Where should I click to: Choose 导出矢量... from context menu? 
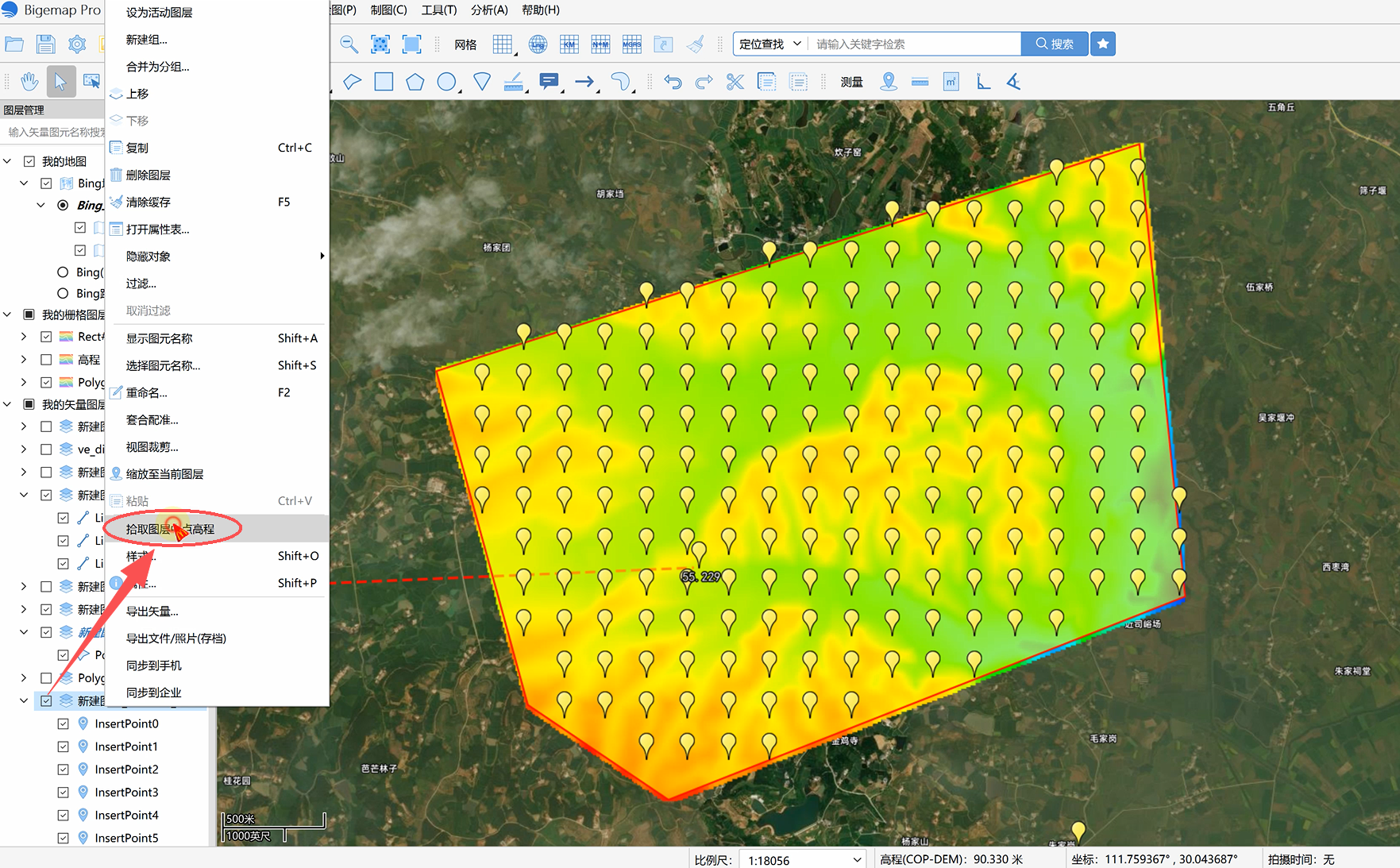pyautogui.click(x=217, y=611)
